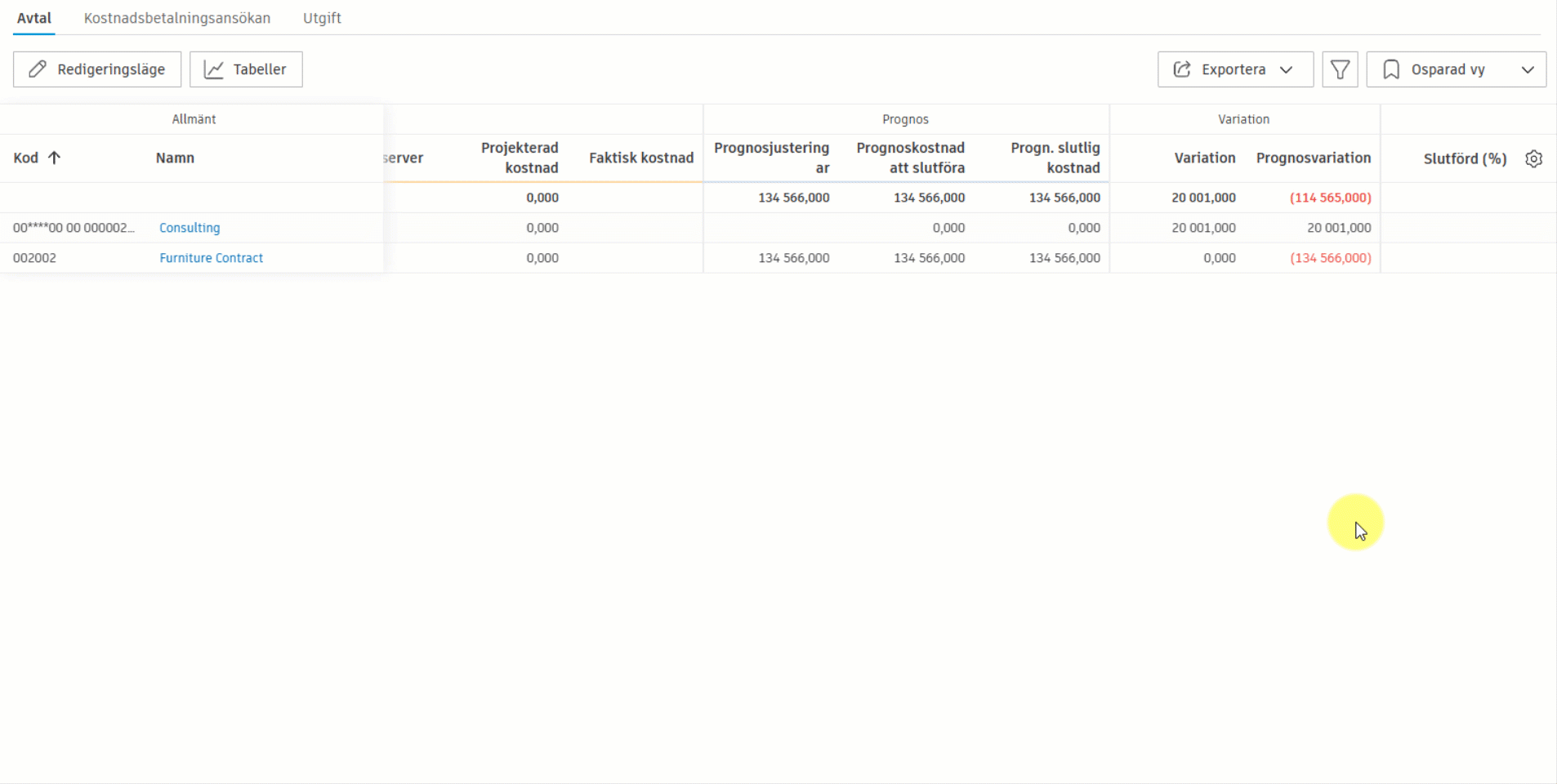
Task: Click the Slutförd (%) column header
Action: tap(1465, 158)
